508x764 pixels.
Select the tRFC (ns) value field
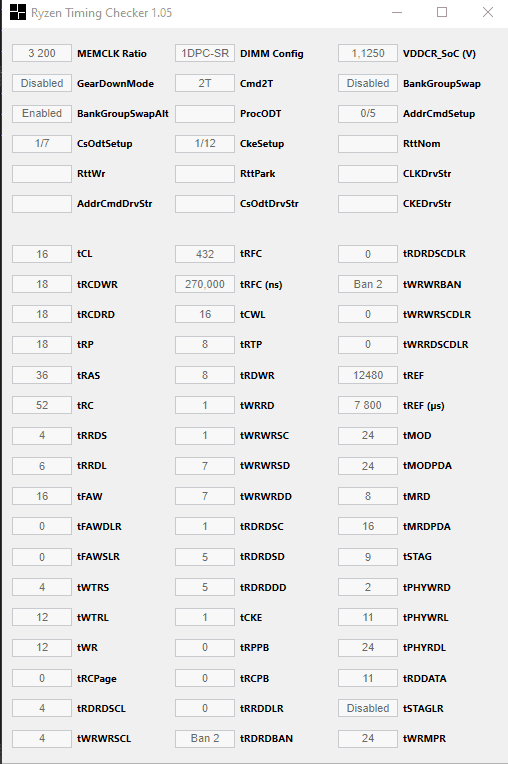pos(205,284)
